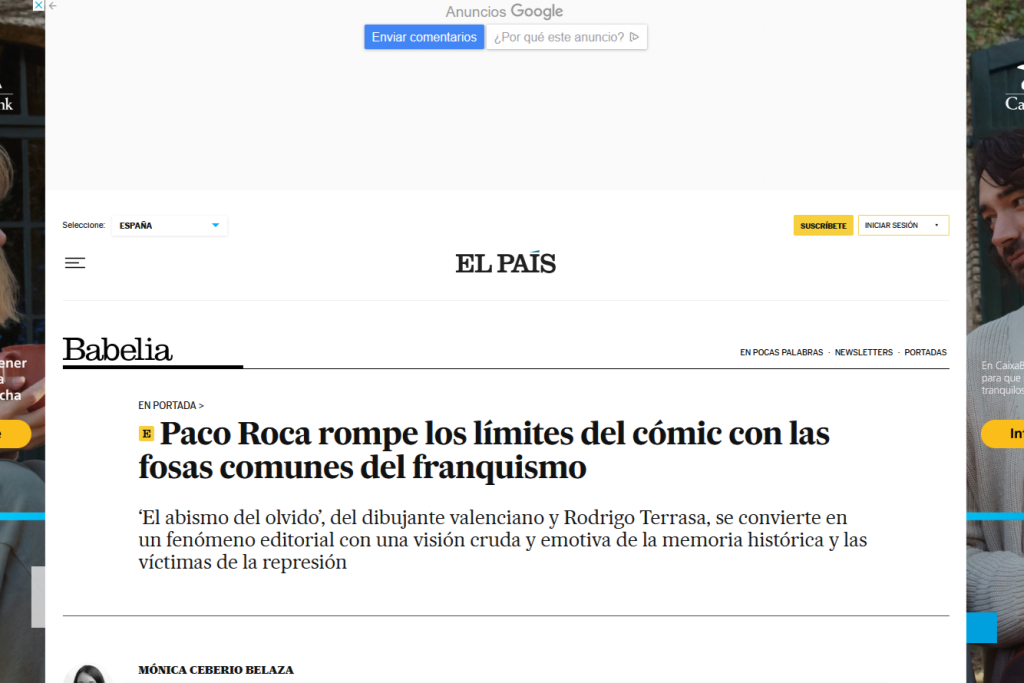The height and width of the screenshot is (683, 1024).
Task: Click the Paco Roca article headline
Action: pyautogui.click(x=484, y=450)
